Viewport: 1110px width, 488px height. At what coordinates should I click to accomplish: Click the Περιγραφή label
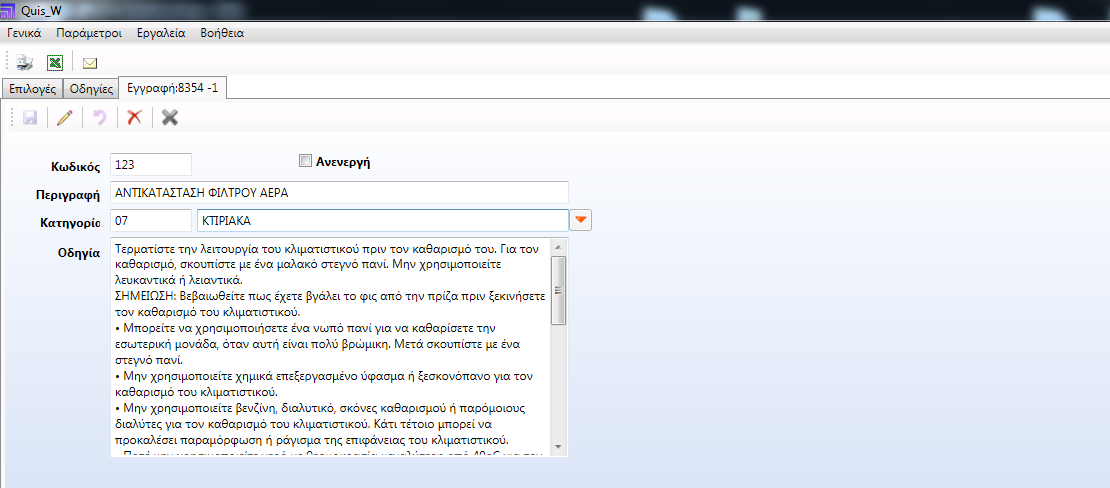tap(68, 195)
